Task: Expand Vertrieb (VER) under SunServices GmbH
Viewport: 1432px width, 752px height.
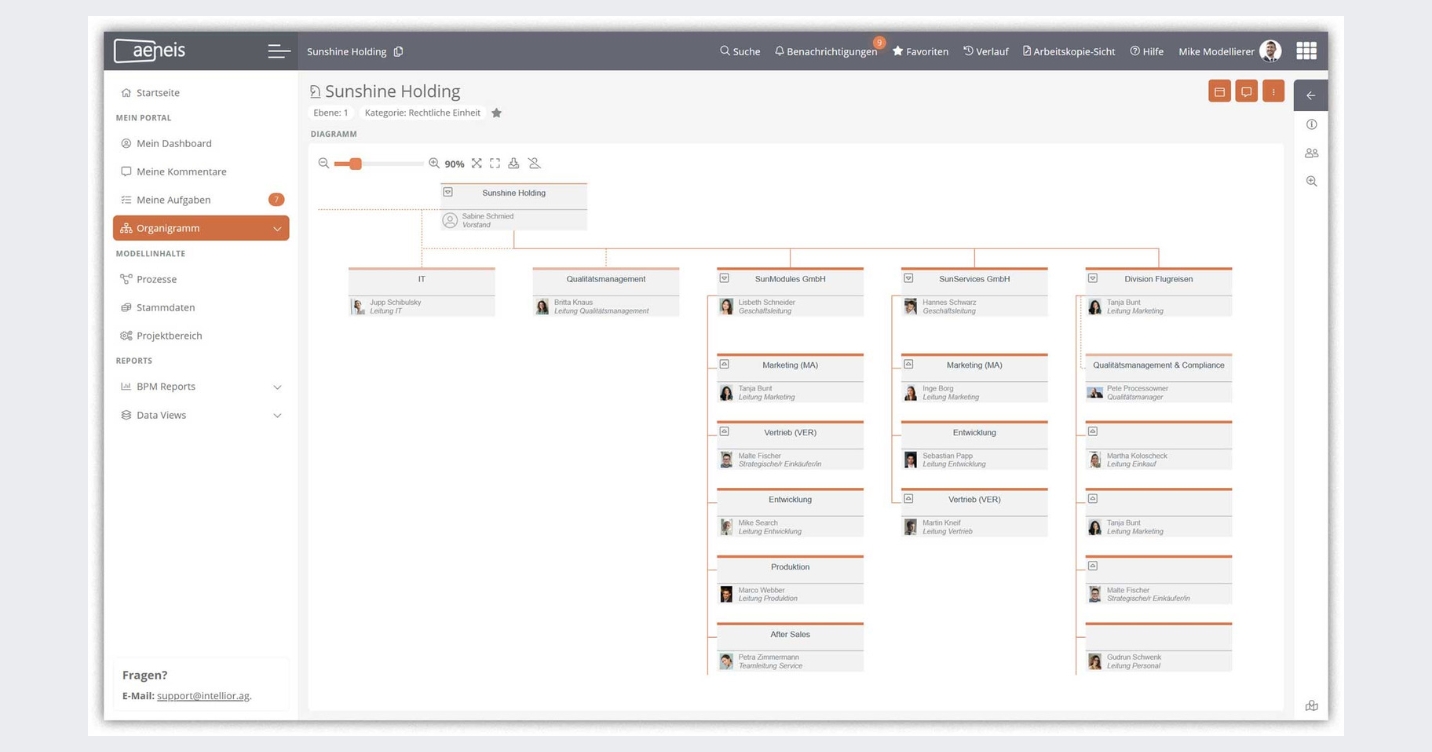Action: (909, 498)
